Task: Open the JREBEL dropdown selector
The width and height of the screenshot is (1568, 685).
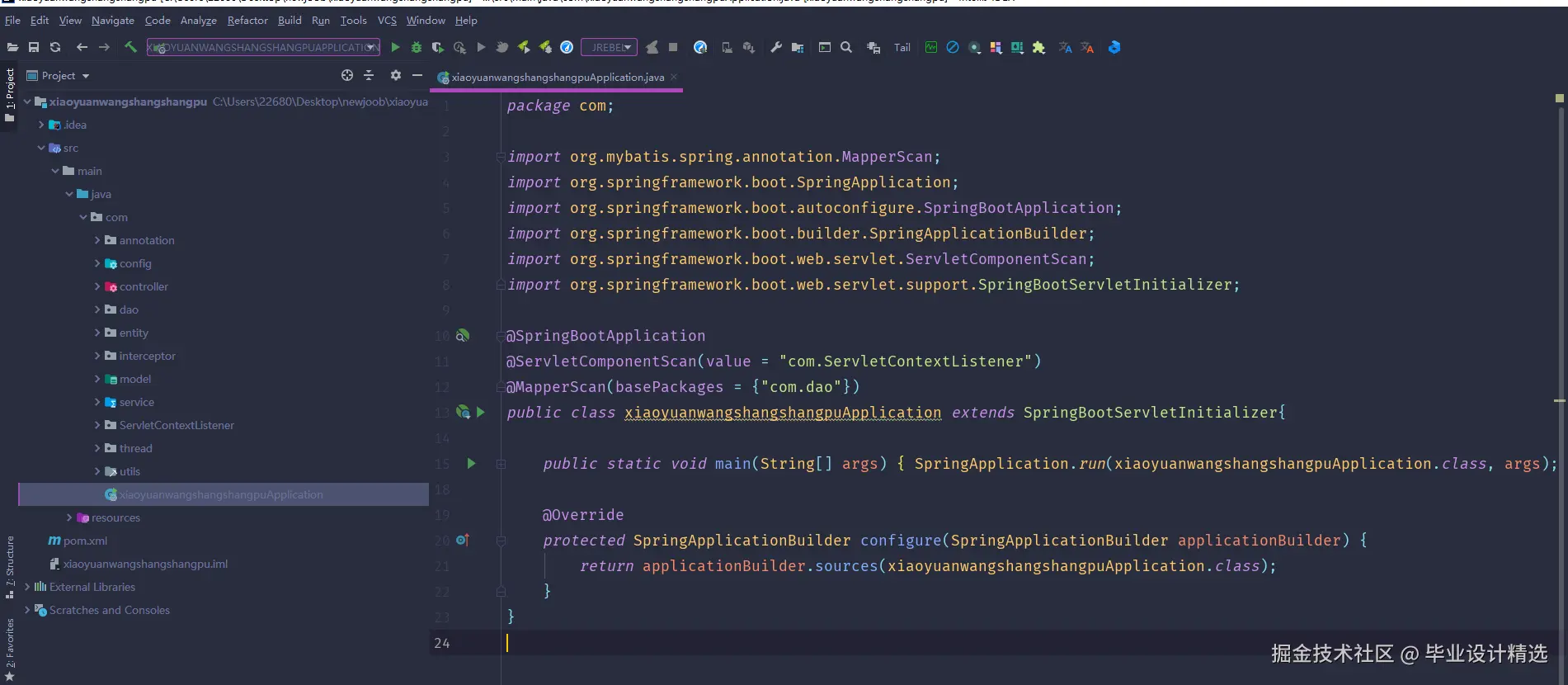Action: tap(609, 48)
